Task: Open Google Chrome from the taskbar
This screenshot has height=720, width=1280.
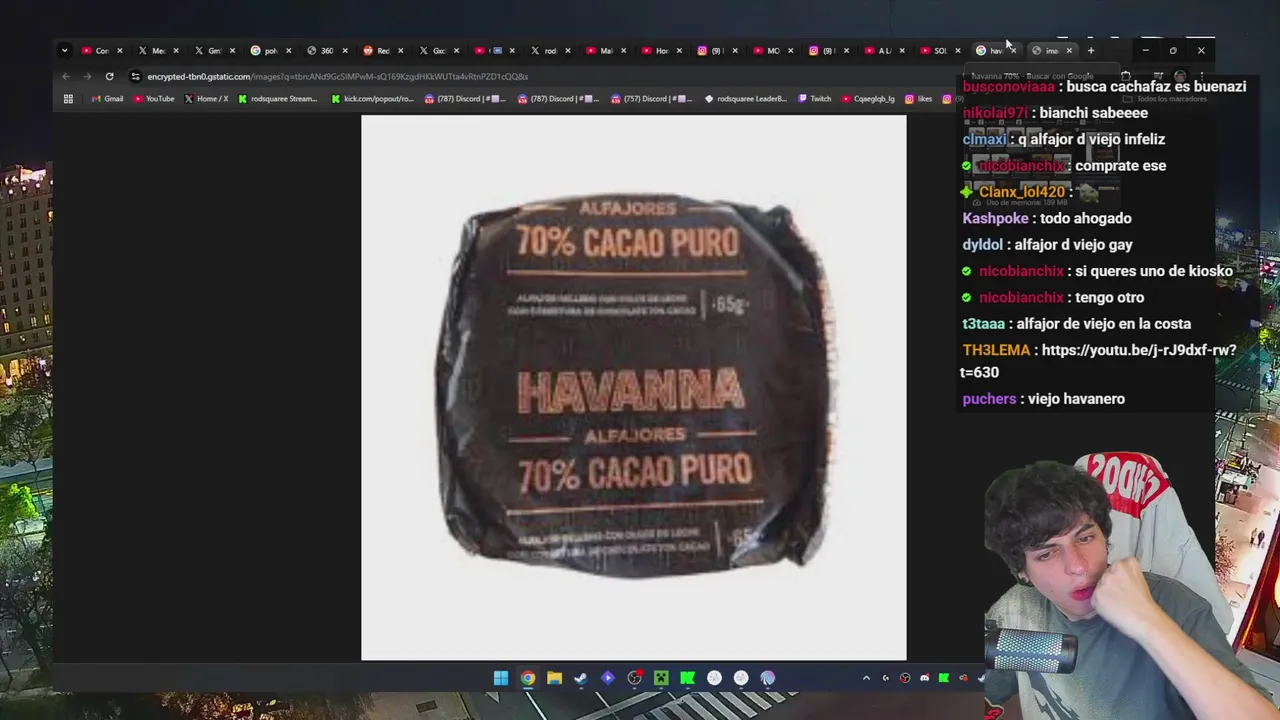Action: pyautogui.click(x=528, y=678)
